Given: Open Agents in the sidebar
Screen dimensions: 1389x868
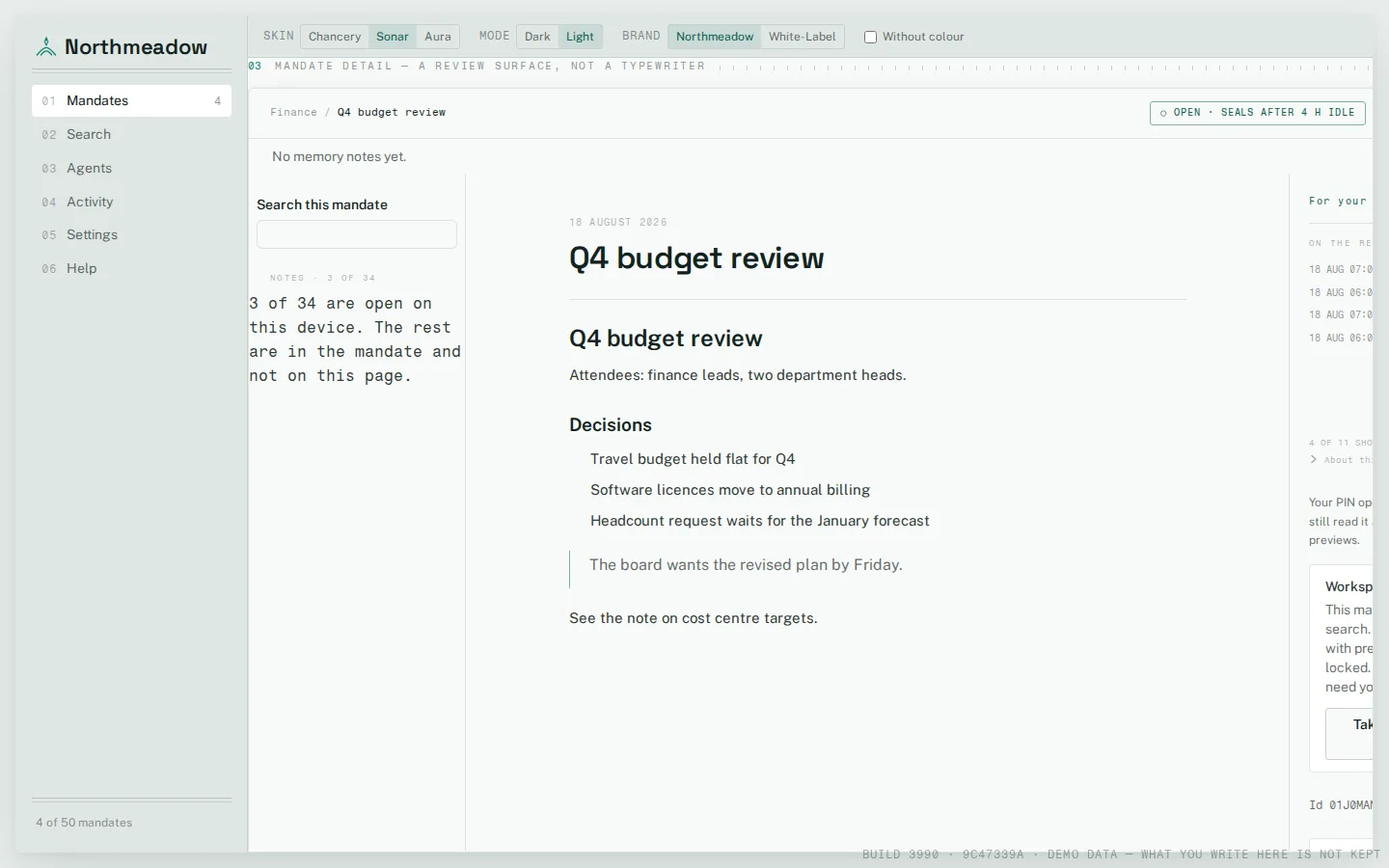Looking at the screenshot, I should pos(131,168).
